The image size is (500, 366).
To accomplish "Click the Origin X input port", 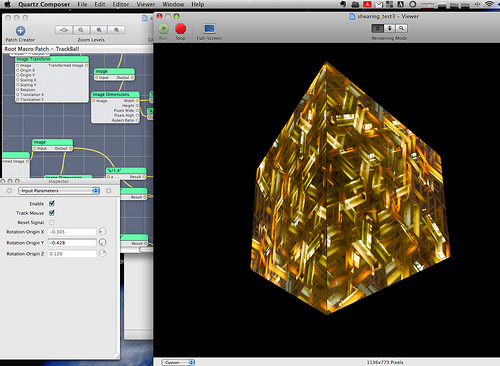I will click(18, 70).
